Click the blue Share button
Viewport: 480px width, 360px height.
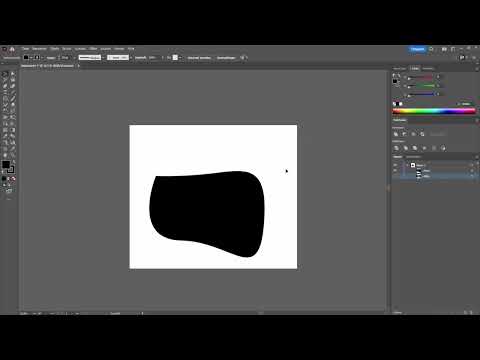[417, 49]
